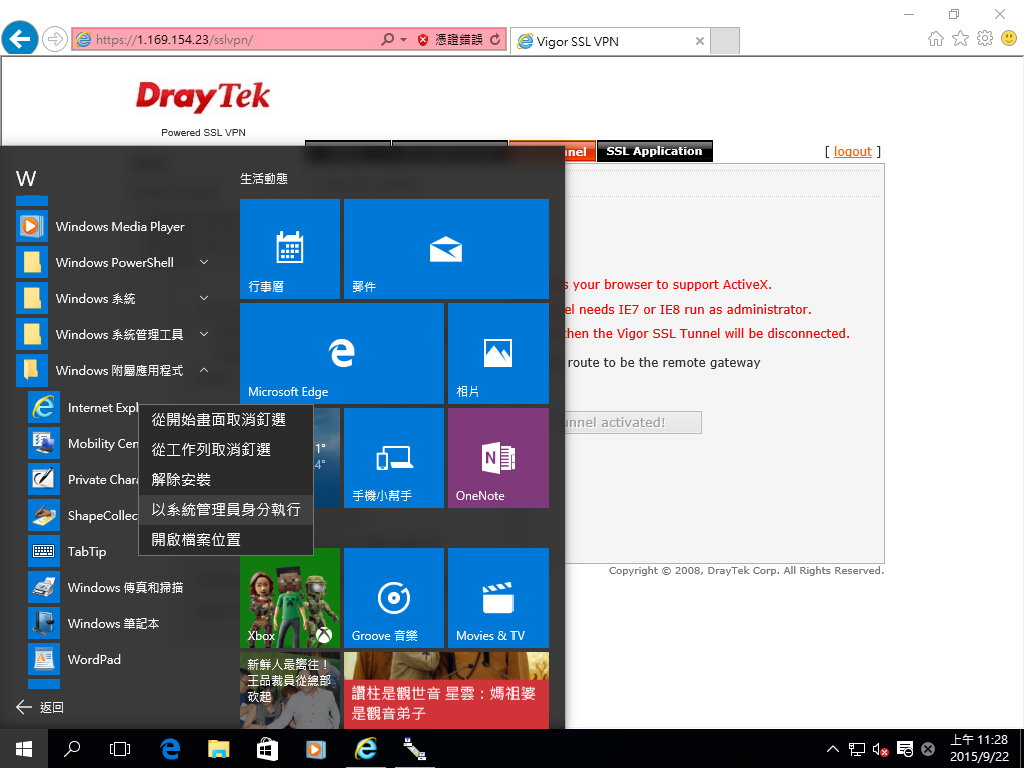The image size is (1024, 768).
Task: Open Groove 音樂 tile
Action: click(x=394, y=598)
